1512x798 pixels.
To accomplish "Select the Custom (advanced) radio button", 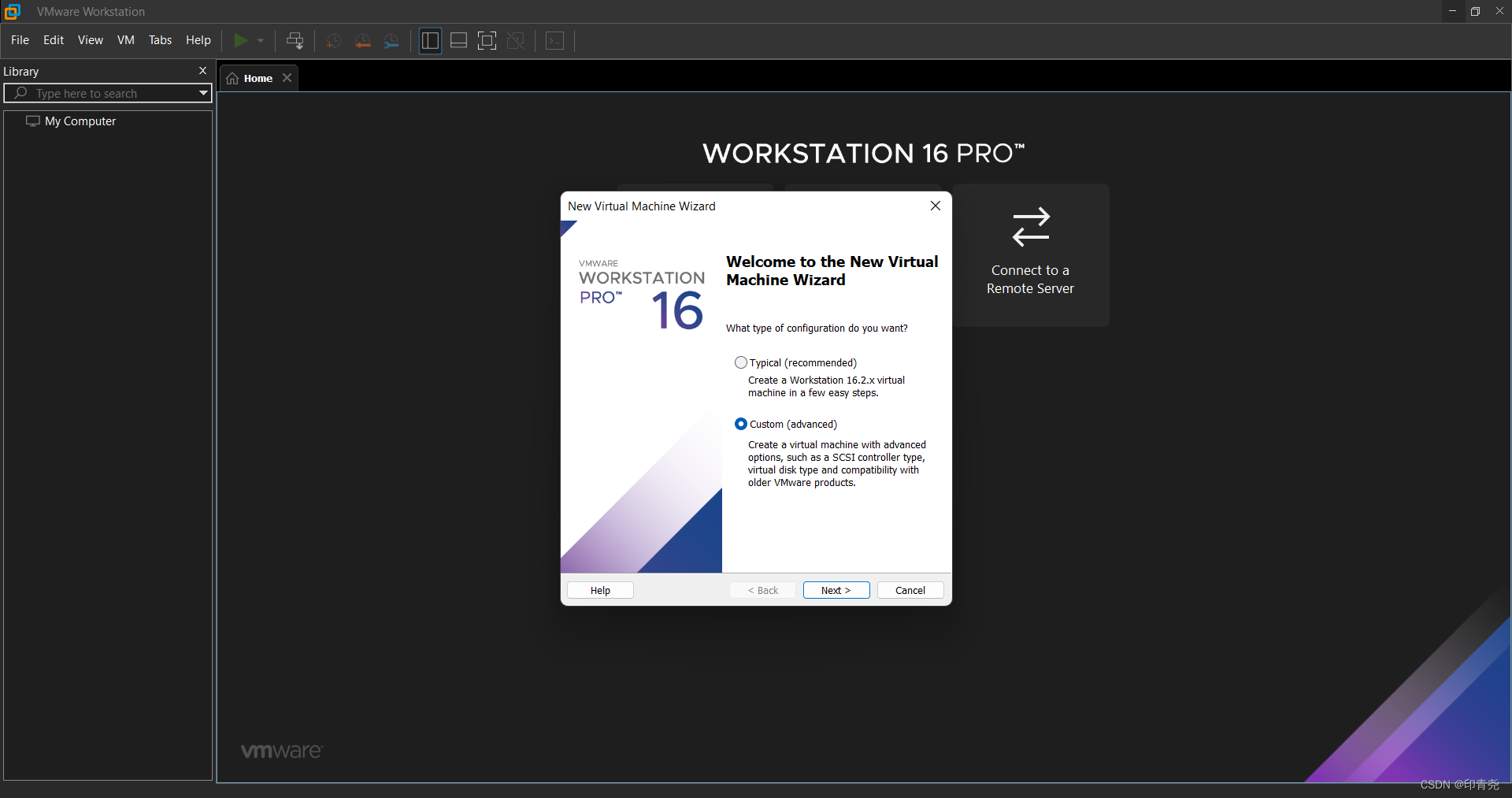I will coord(741,424).
